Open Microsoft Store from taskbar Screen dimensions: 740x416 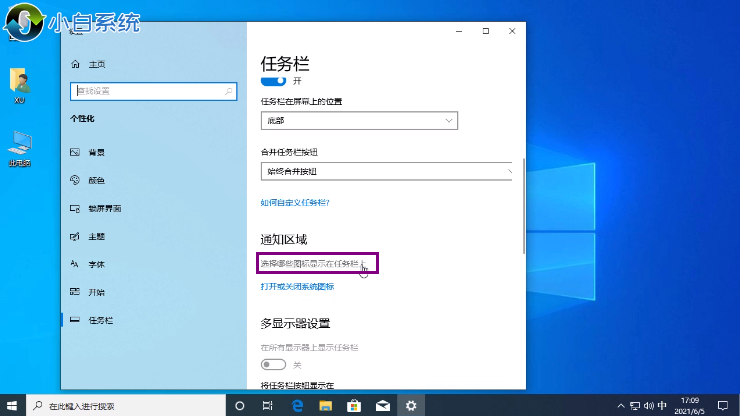[354, 406]
